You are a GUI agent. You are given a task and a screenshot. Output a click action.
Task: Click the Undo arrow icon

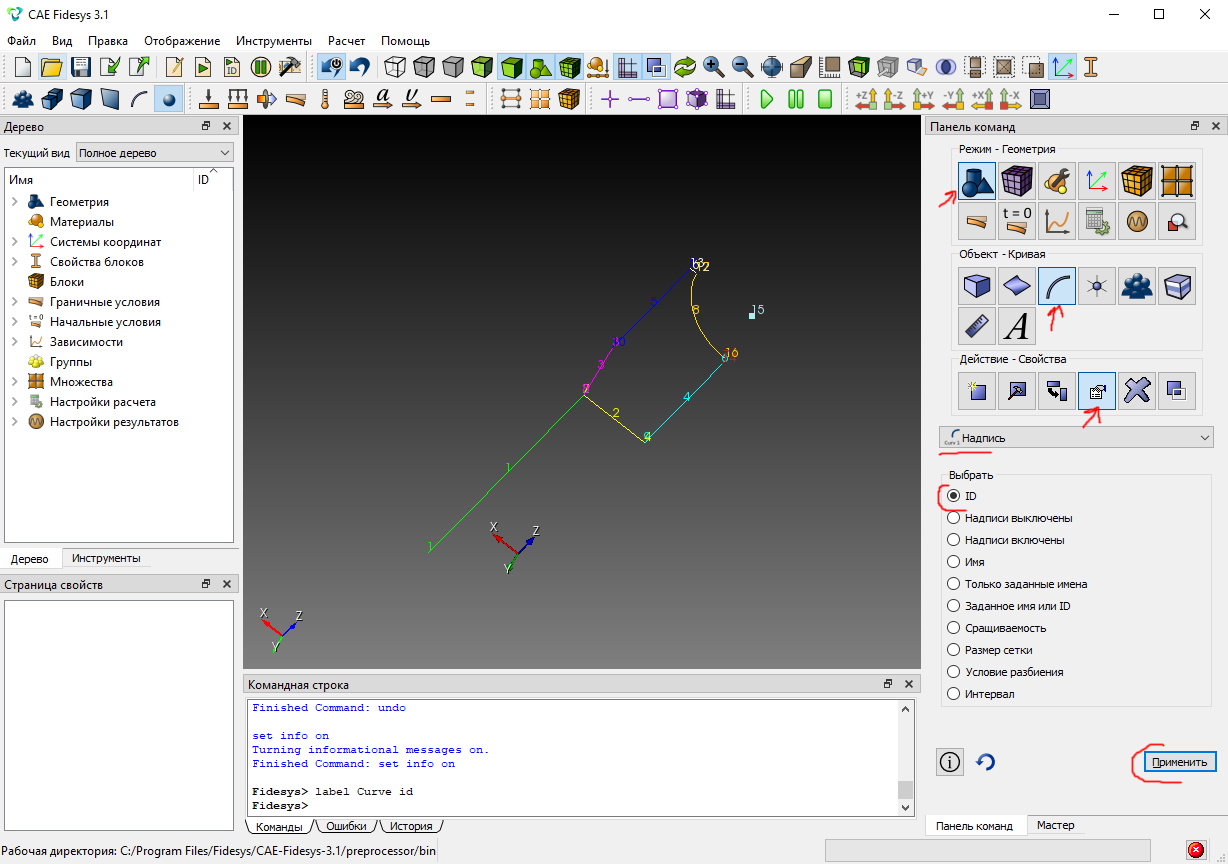click(360, 67)
